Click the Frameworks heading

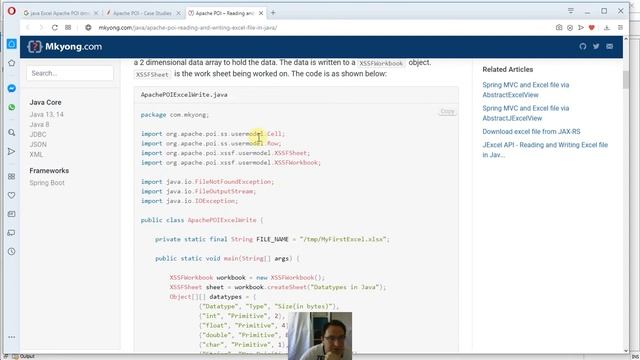[49, 171]
